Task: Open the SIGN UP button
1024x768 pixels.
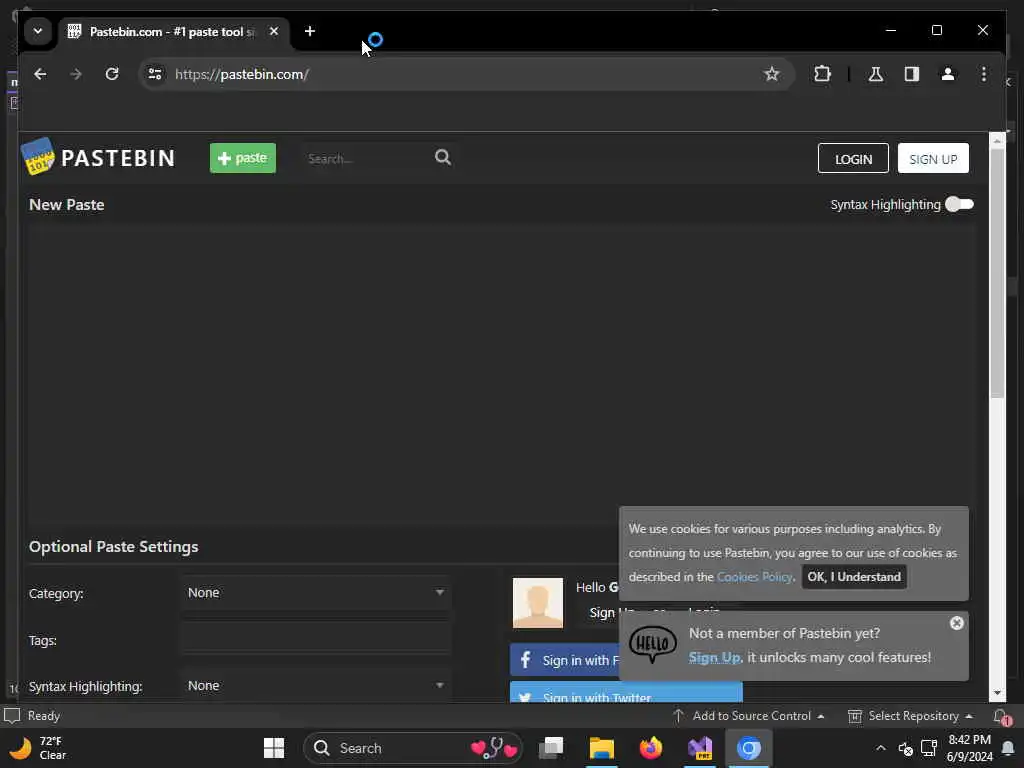Action: [x=933, y=159]
